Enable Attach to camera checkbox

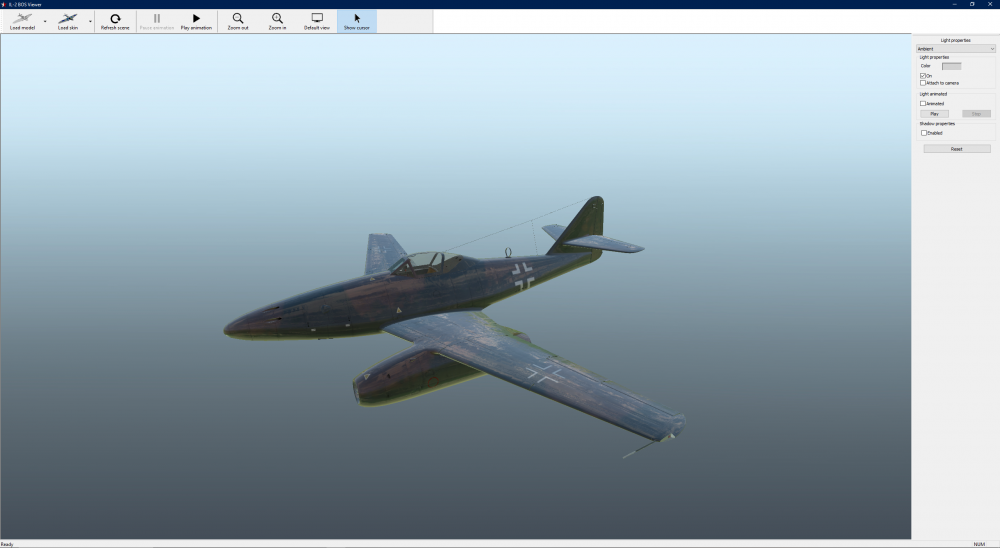923,83
